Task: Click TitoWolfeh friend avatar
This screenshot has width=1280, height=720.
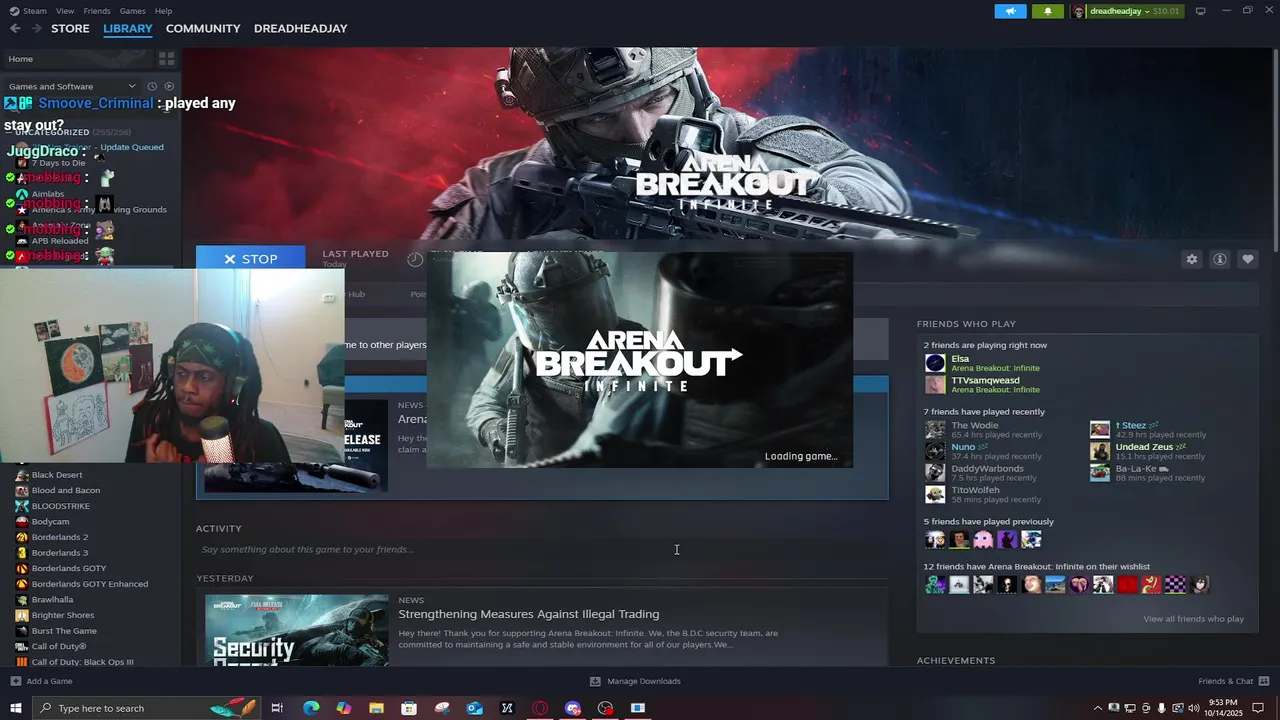Action: click(935, 494)
